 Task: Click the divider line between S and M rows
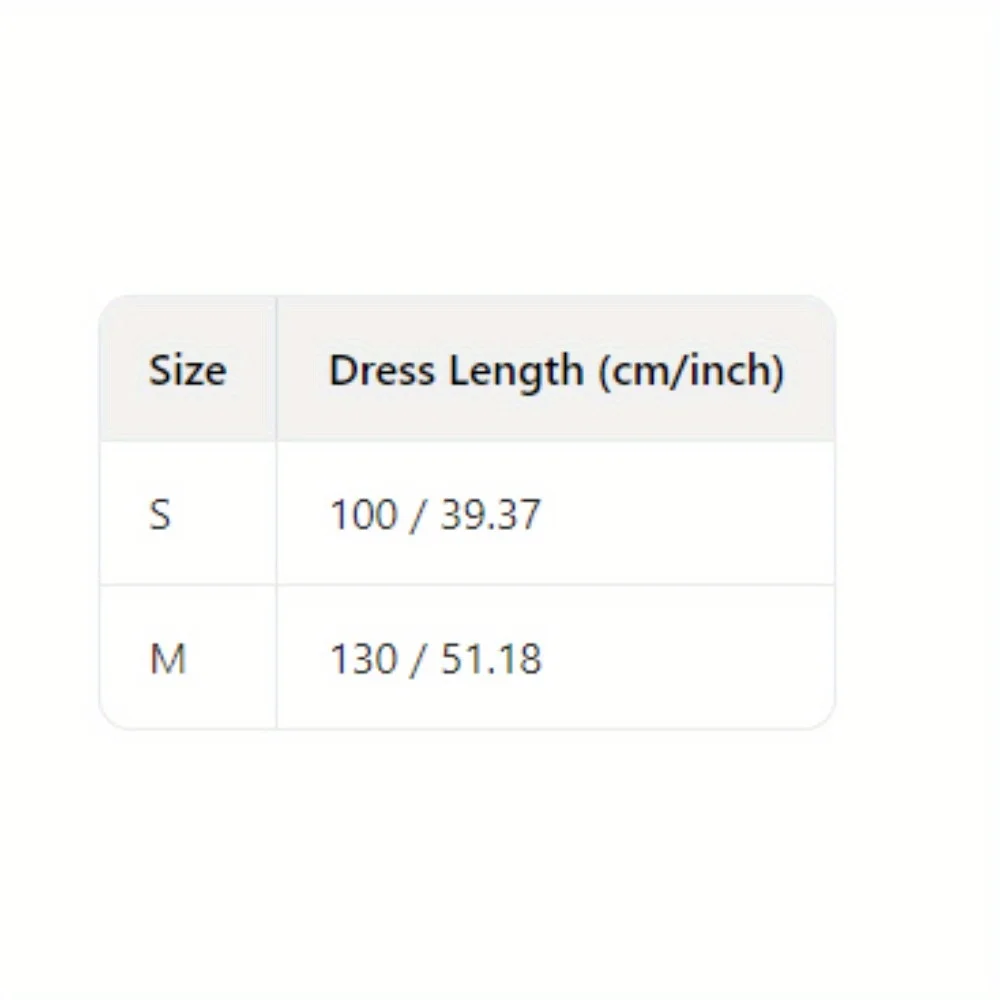[x=466, y=585]
